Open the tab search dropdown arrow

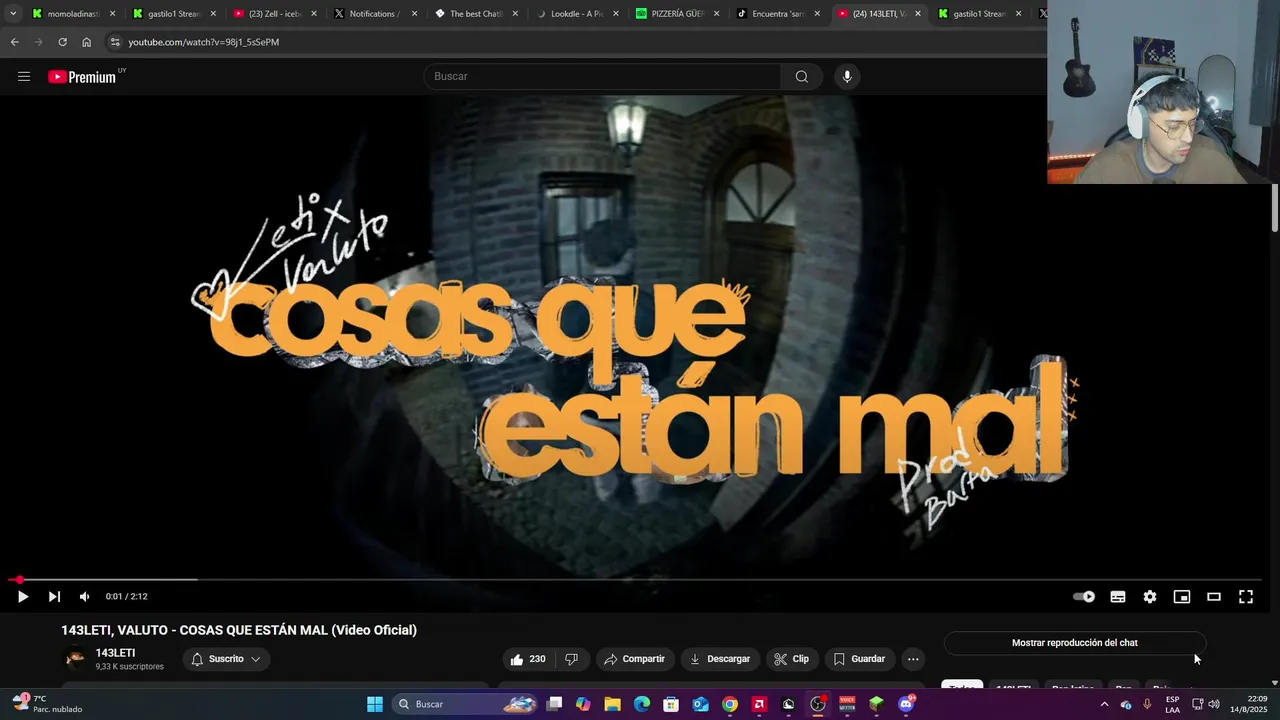click(x=13, y=14)
